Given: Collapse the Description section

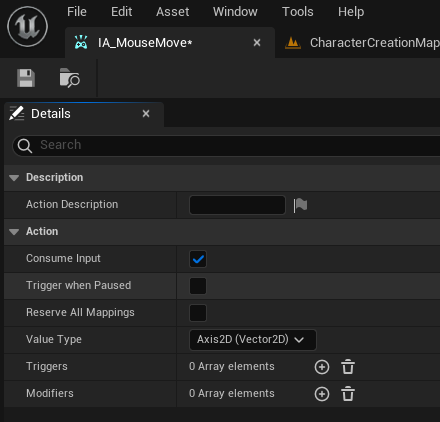Looking at the screenshot, I should pos(14,178).
